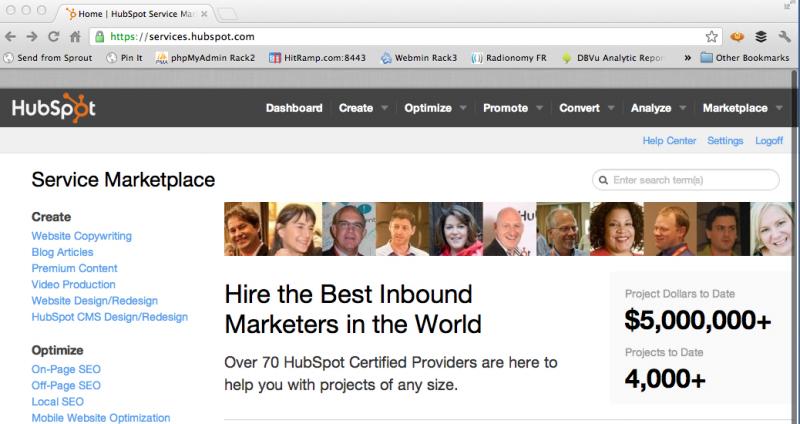Open Blog Articles service link
This screenshot has width=800, height=424.
click(x=62, y=252)
